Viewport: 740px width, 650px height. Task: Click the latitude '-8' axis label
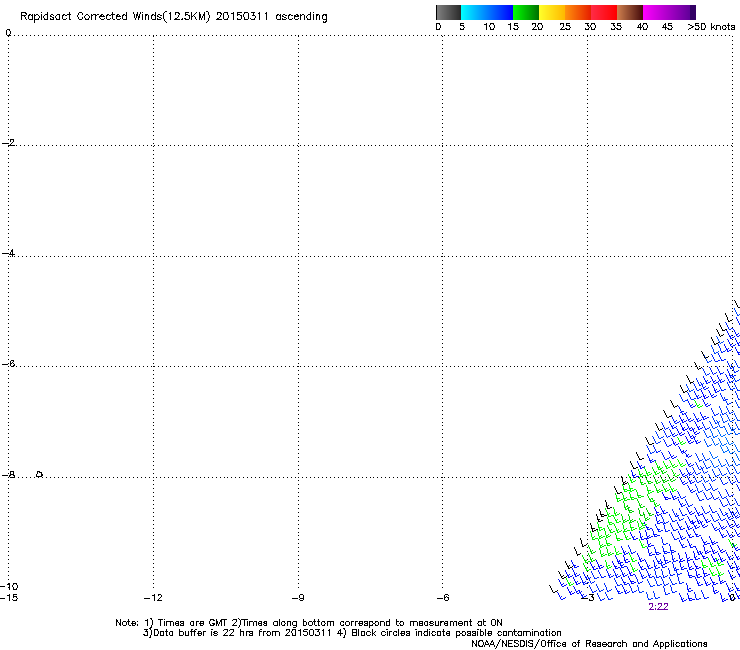[x=8, y=474]
